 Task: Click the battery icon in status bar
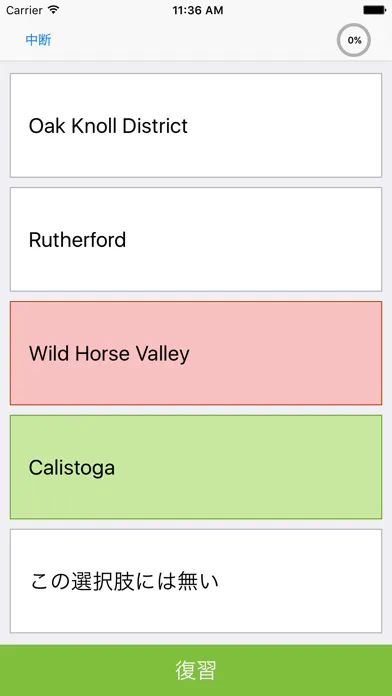click(374, 10)
